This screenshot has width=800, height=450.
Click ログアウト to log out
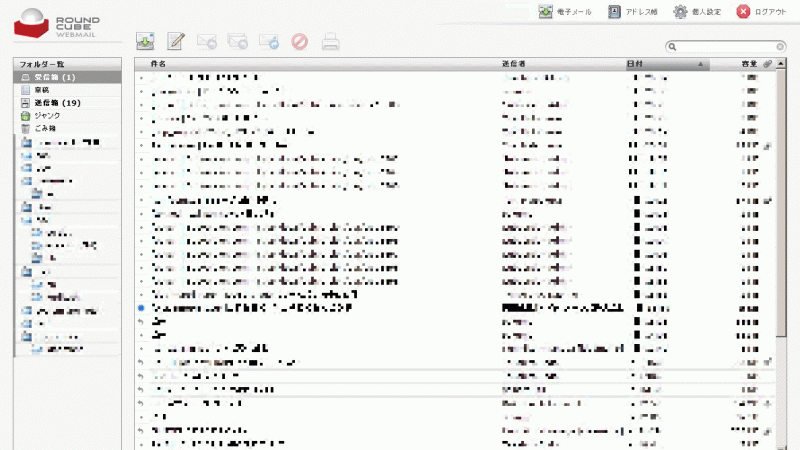tap(762, 12)
